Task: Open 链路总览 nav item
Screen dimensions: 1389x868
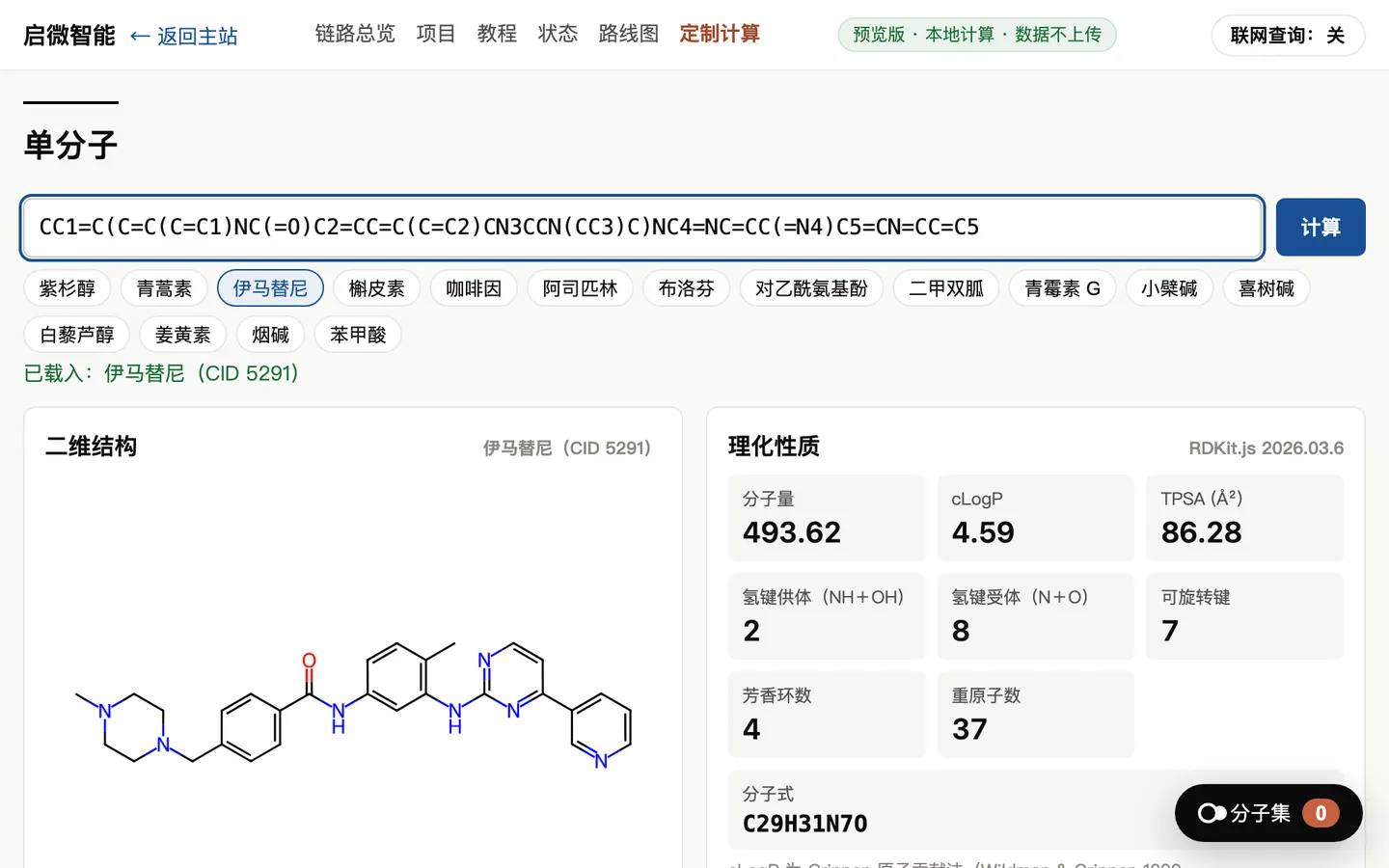Action: coord(355,34)
